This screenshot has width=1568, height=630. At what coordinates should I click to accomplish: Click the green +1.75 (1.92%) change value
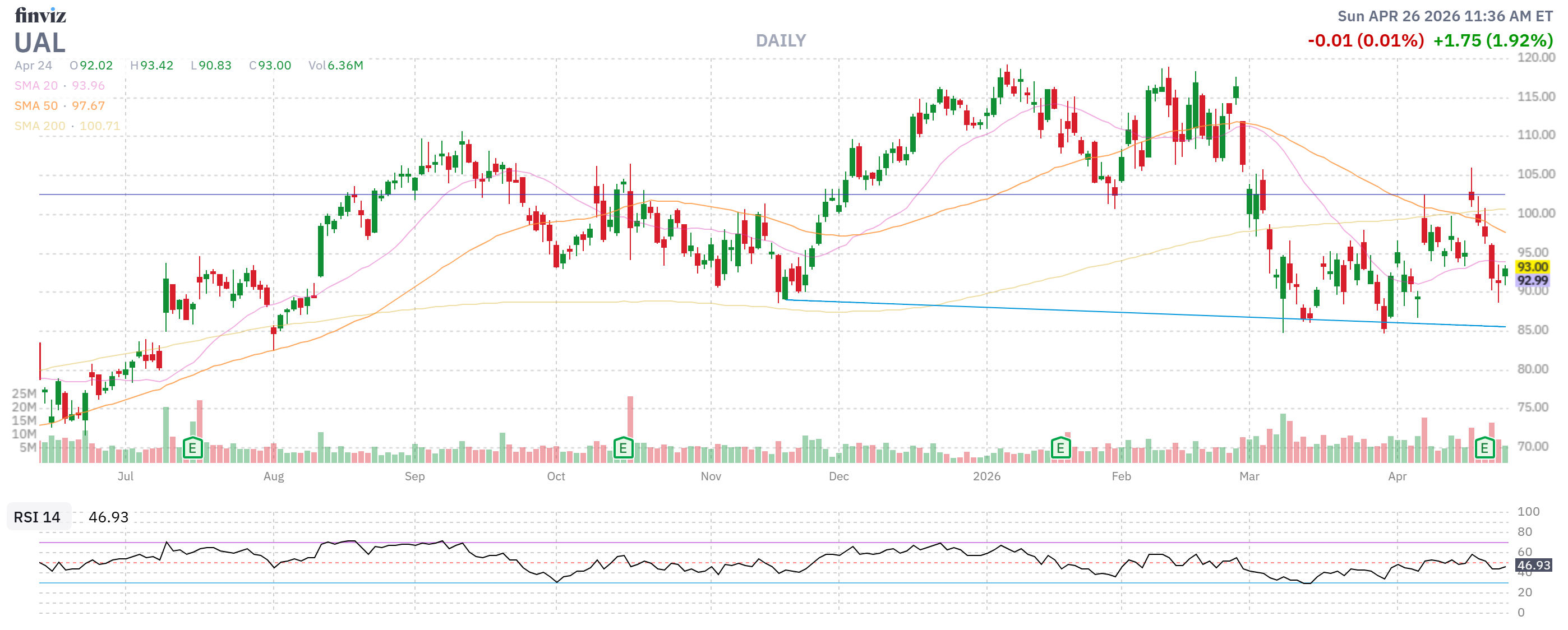click(1492, 41)
